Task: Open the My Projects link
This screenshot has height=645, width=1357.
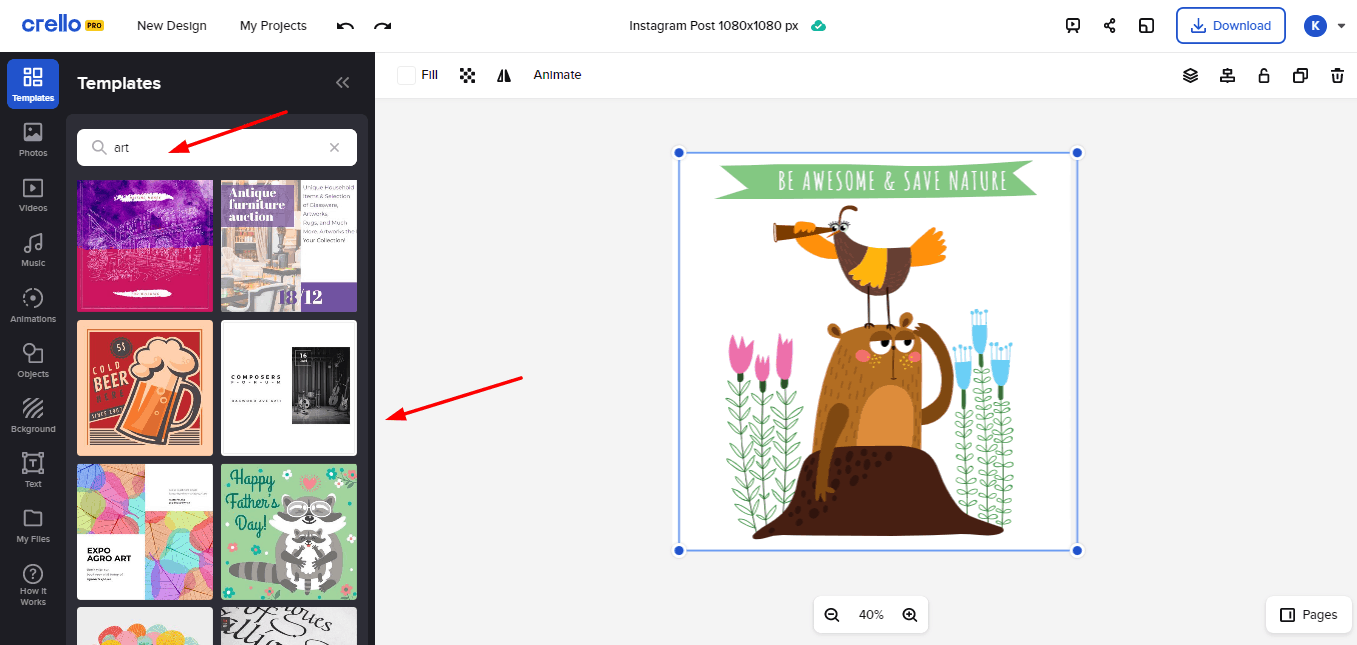Action: 273,26
